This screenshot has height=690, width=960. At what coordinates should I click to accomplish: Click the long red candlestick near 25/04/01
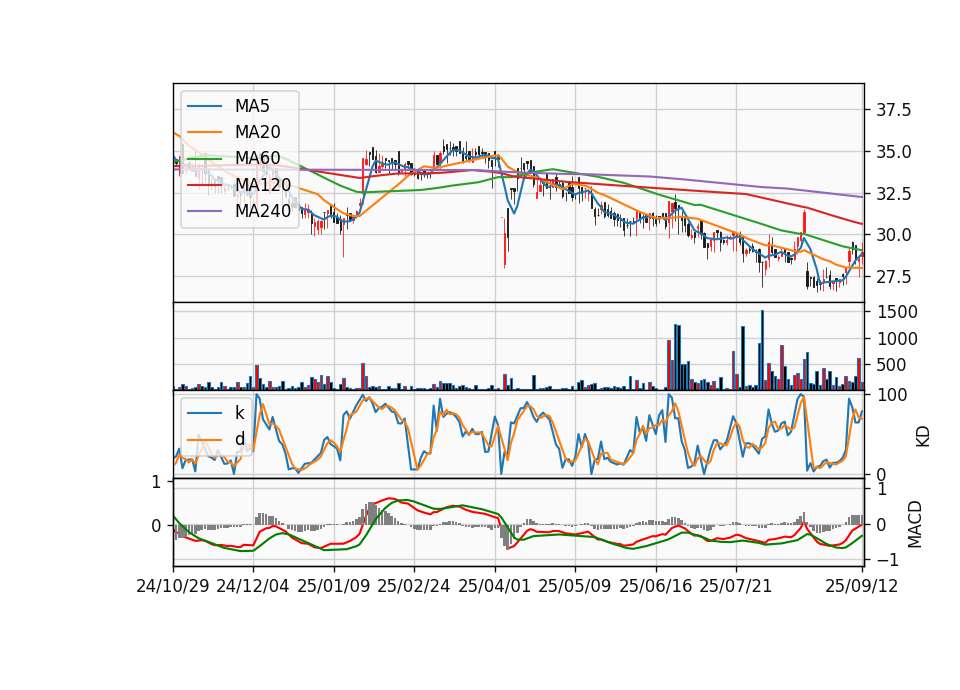click(x=505, y=242)
